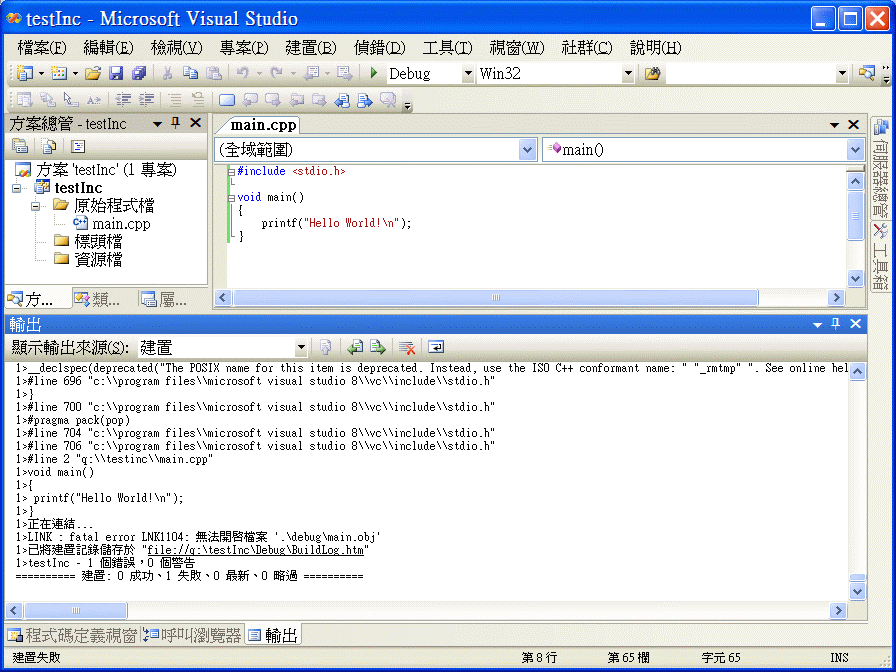
Task: Open the 建置(B) menu
Action: 311,48
